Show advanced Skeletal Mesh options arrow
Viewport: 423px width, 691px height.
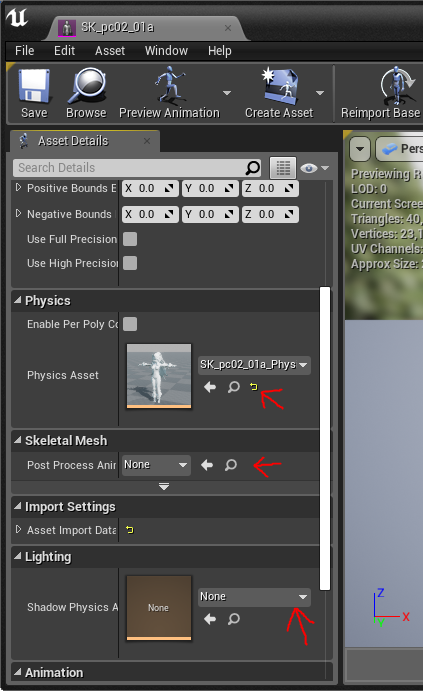(164, 487)
